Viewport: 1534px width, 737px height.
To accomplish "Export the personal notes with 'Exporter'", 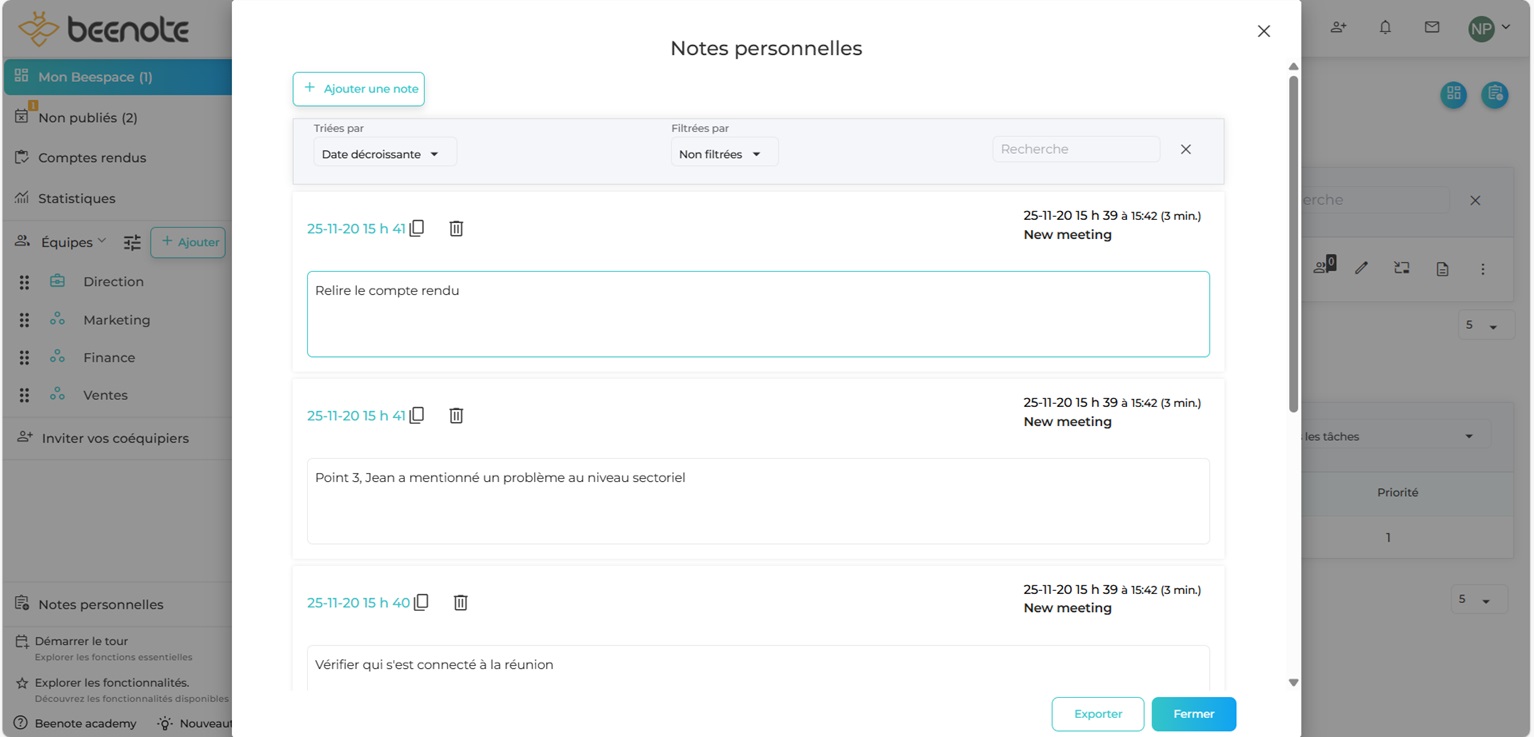I will [1097, 714].
